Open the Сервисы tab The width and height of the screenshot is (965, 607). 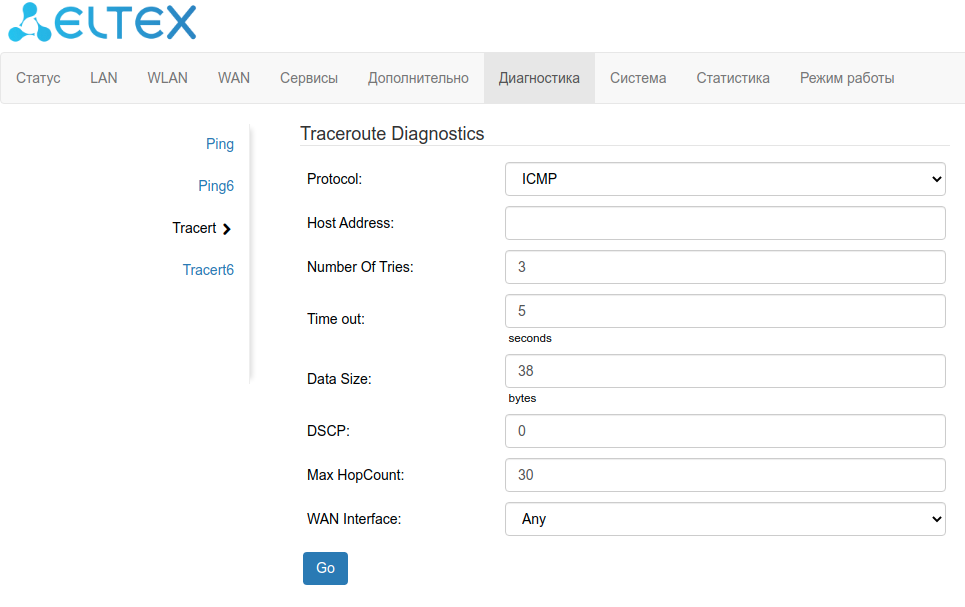point(309,78)
